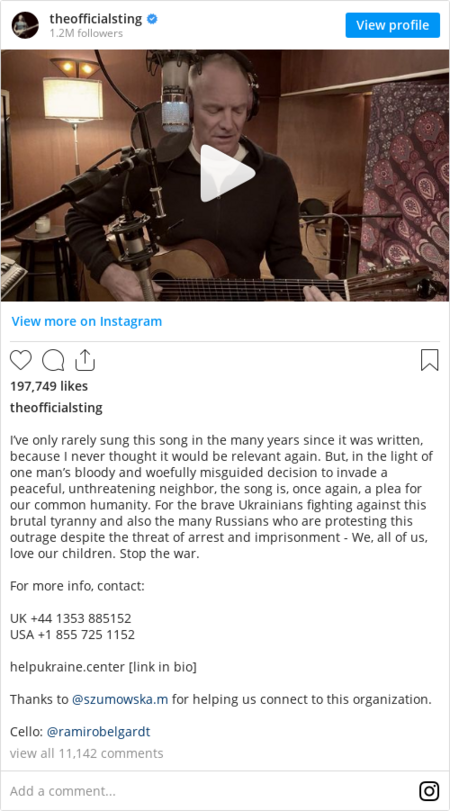Tap the heart like icon
The height and width of the screenshot is (811, 450).
tap(21, 360)
